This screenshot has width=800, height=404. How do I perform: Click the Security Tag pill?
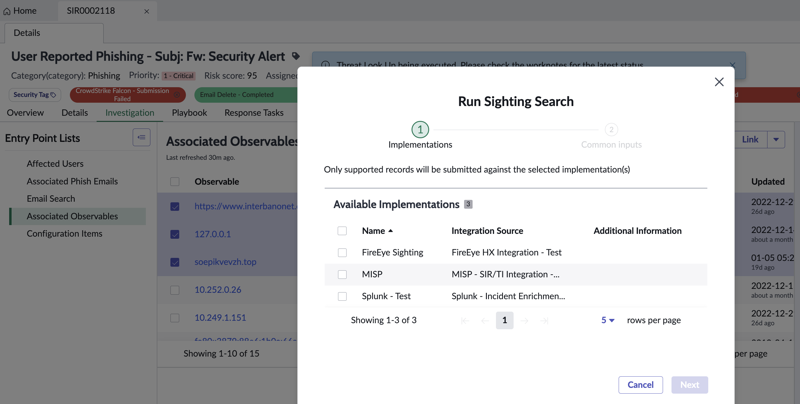pyautogui.click(x=35, y=95)
